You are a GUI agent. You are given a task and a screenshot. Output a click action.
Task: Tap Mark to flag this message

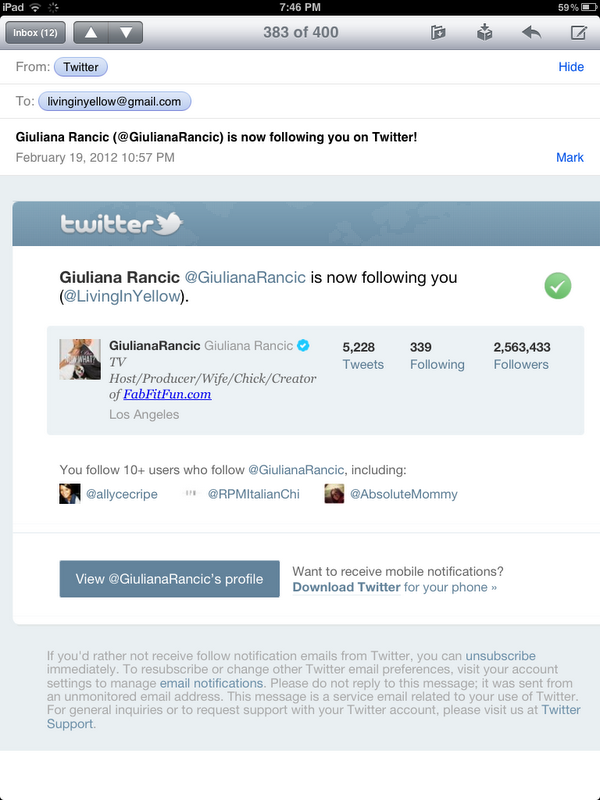[x=570, y=157]
